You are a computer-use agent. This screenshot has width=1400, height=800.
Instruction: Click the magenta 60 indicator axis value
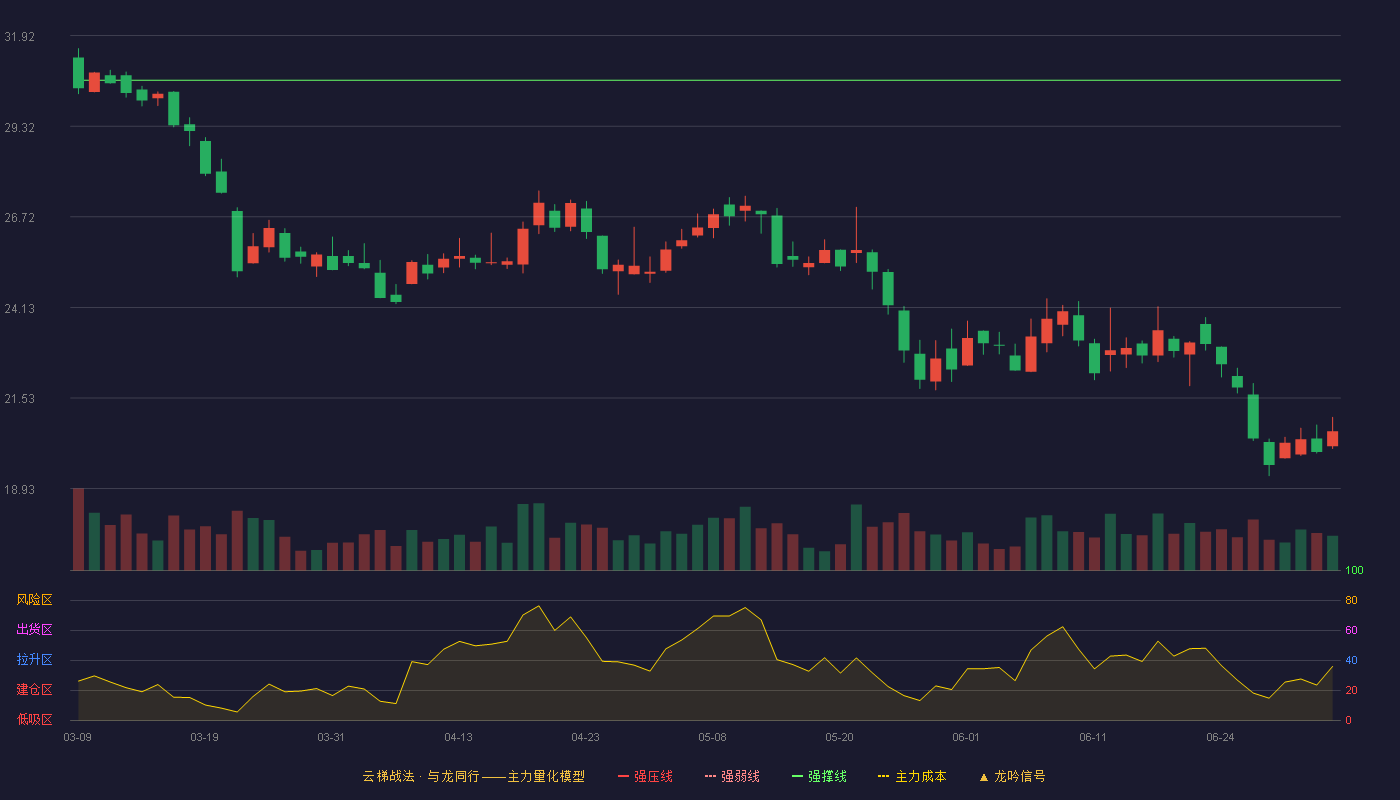coord(1351,630)
